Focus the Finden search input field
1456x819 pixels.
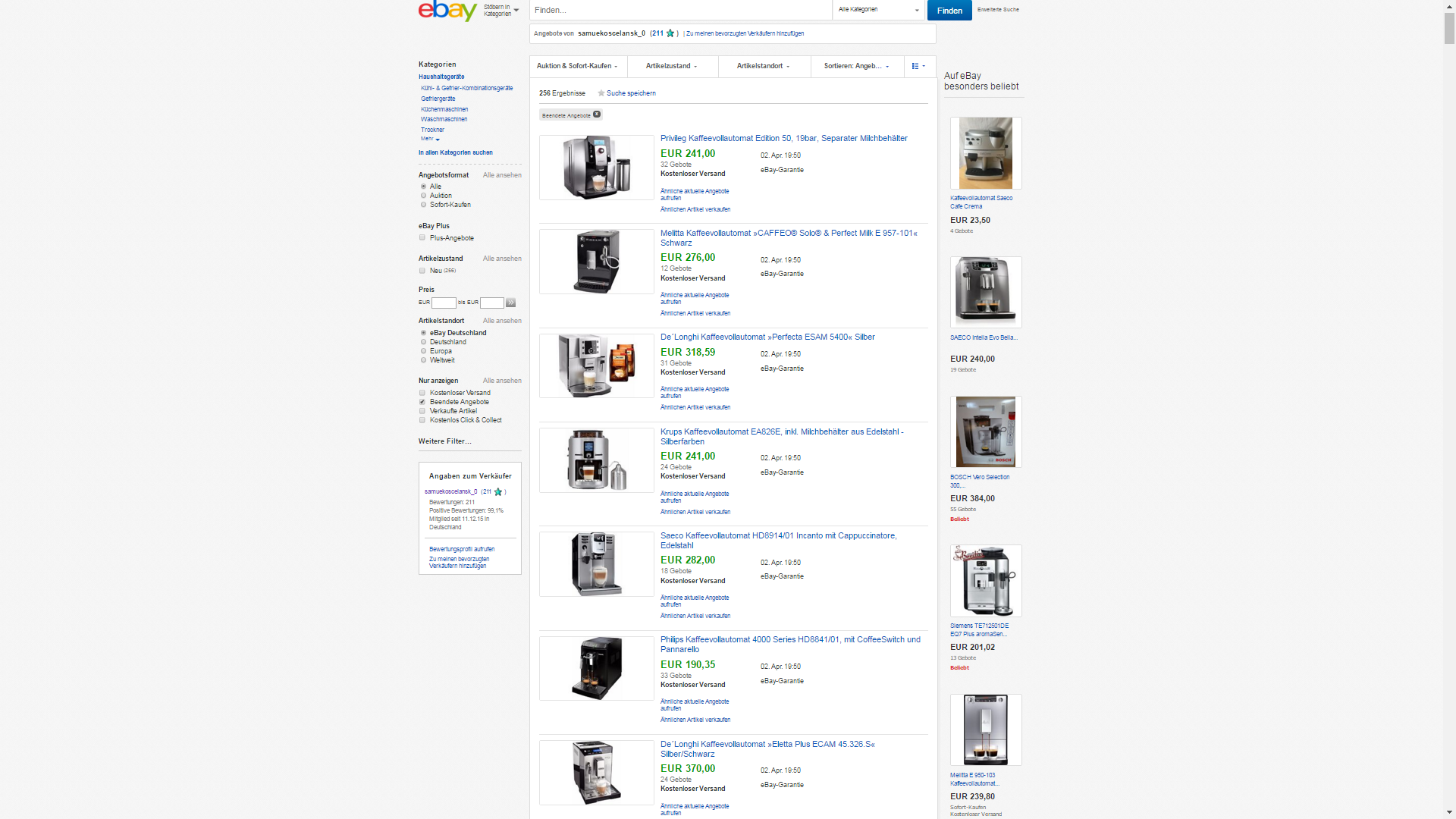(680, 10)
